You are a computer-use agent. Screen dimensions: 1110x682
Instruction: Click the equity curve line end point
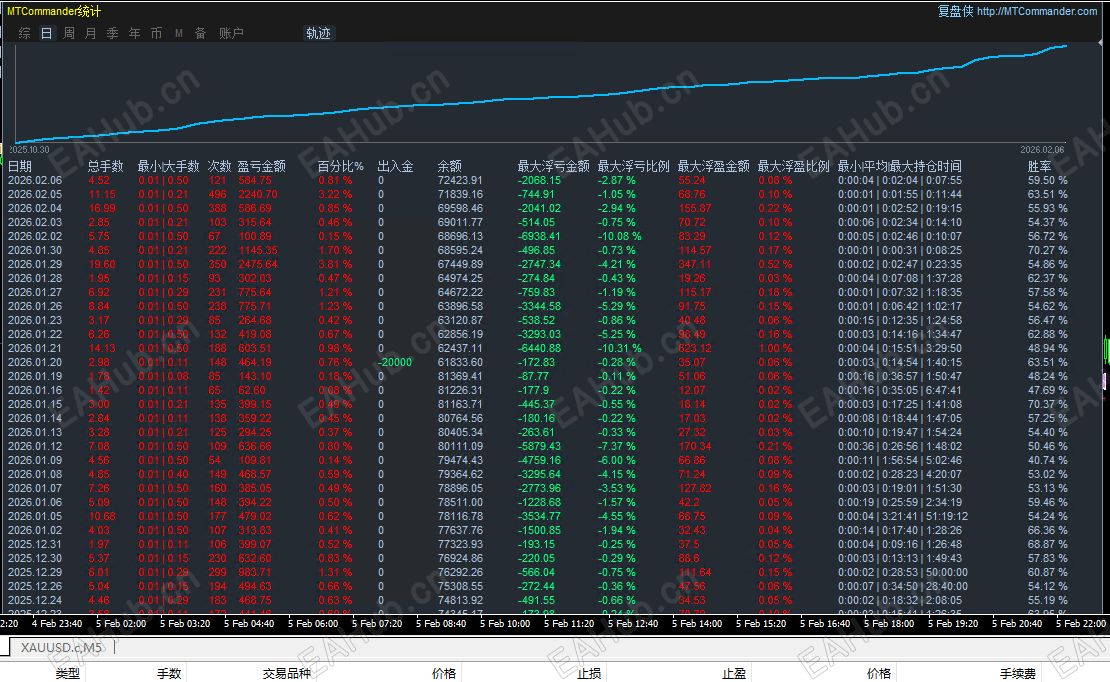[x=1065, y=46]
